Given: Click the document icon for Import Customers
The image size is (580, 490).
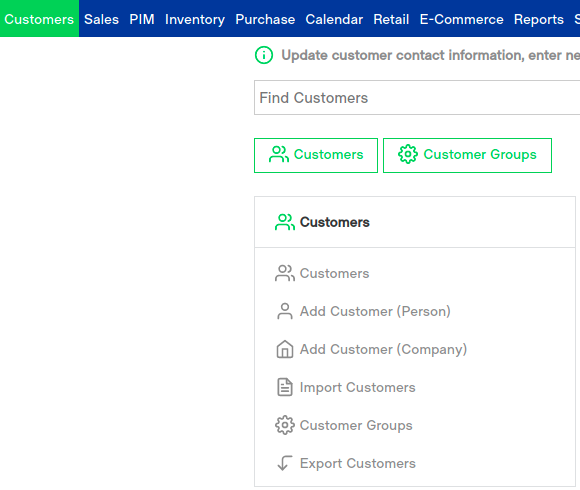Looking at the screenshot, I should 285,387.
